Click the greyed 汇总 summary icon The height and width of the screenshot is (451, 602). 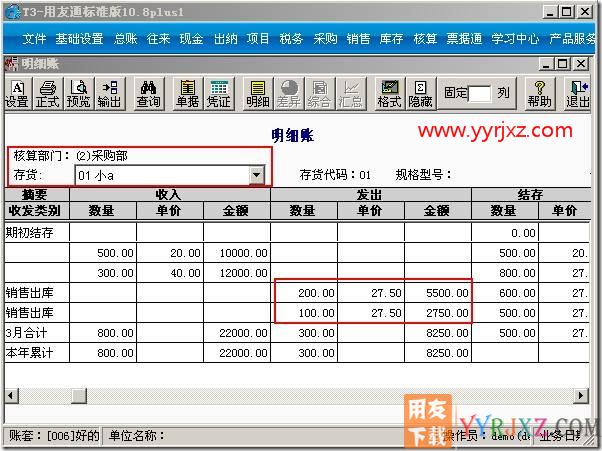351,94
